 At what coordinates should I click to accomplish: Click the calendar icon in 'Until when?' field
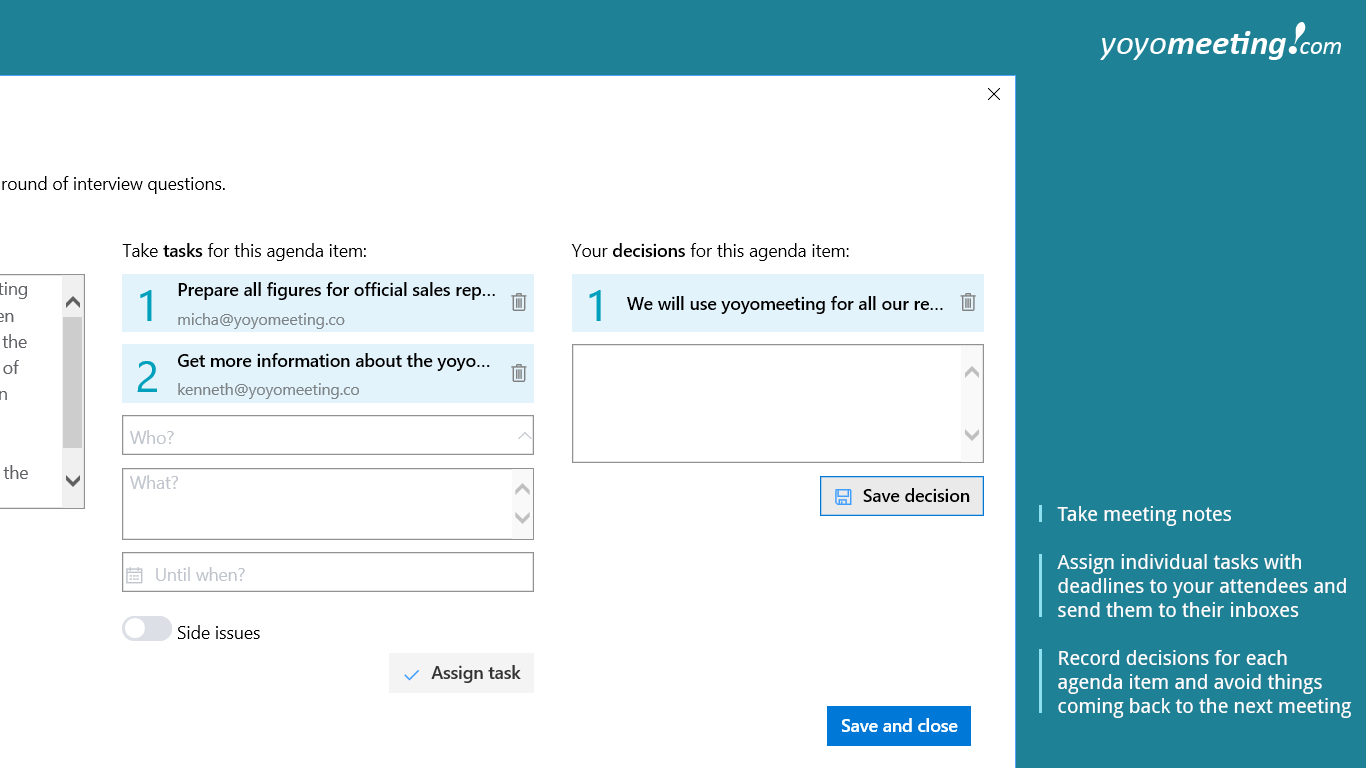point(135,575)
